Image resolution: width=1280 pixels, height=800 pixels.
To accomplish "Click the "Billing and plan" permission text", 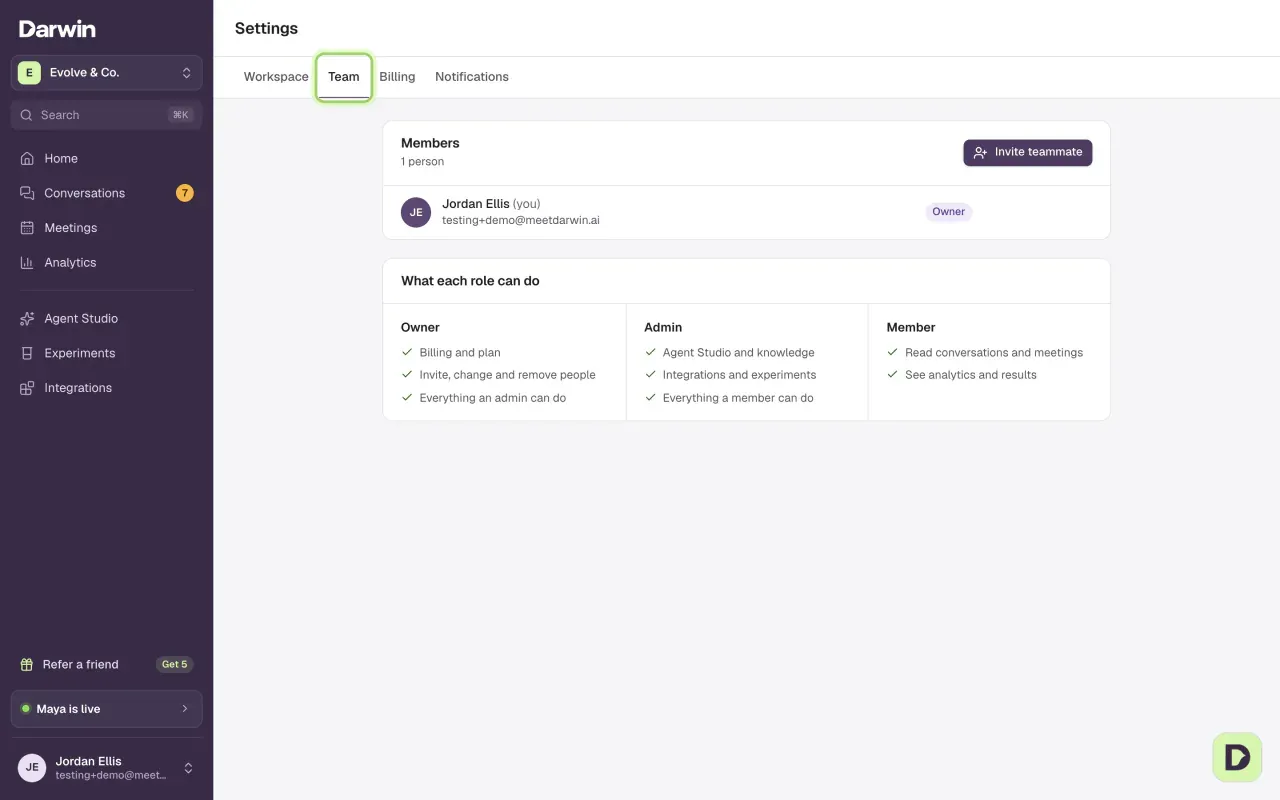I will (x=460, y=352).
